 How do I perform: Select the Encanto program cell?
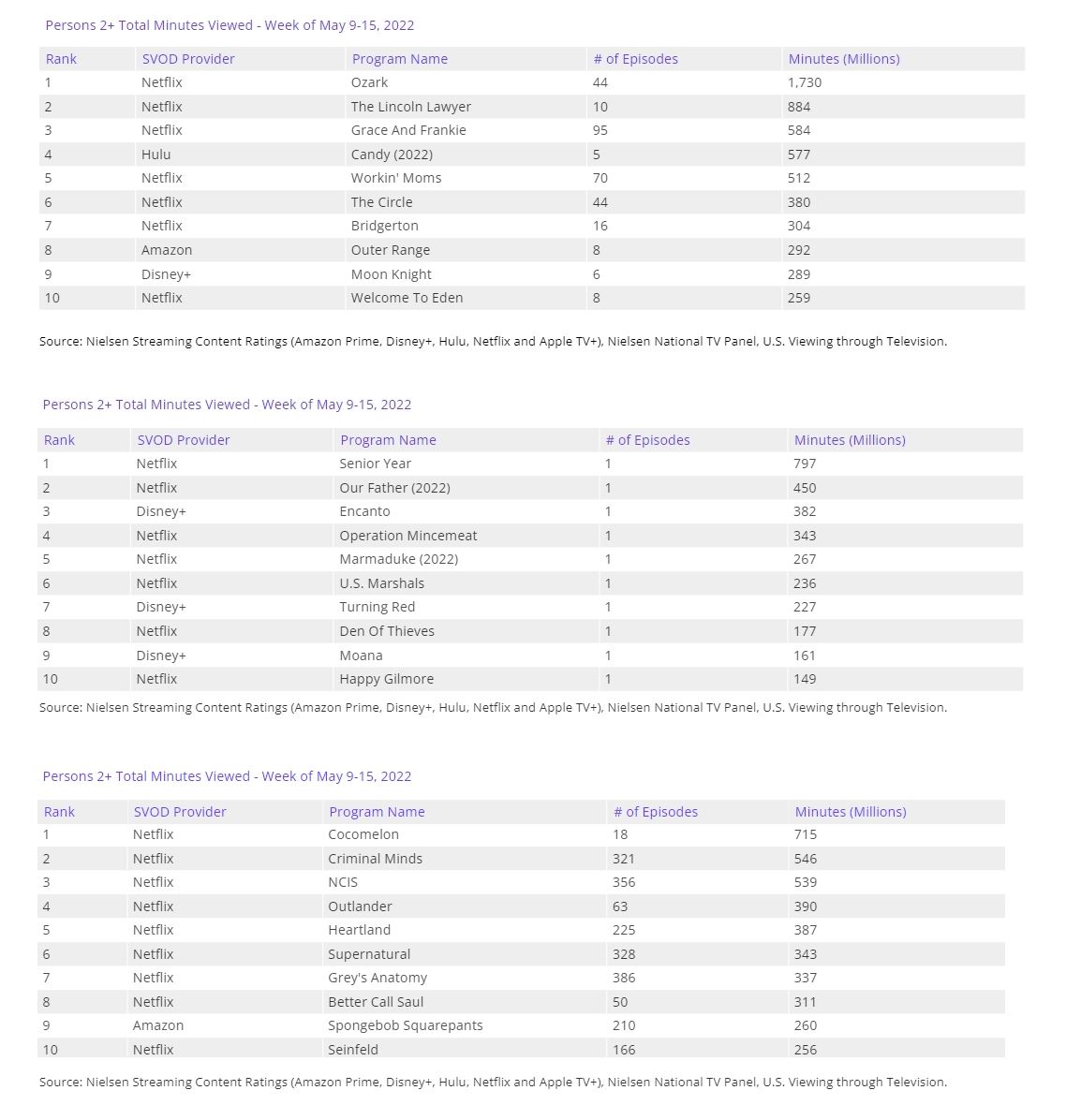[x=364, y=511]
